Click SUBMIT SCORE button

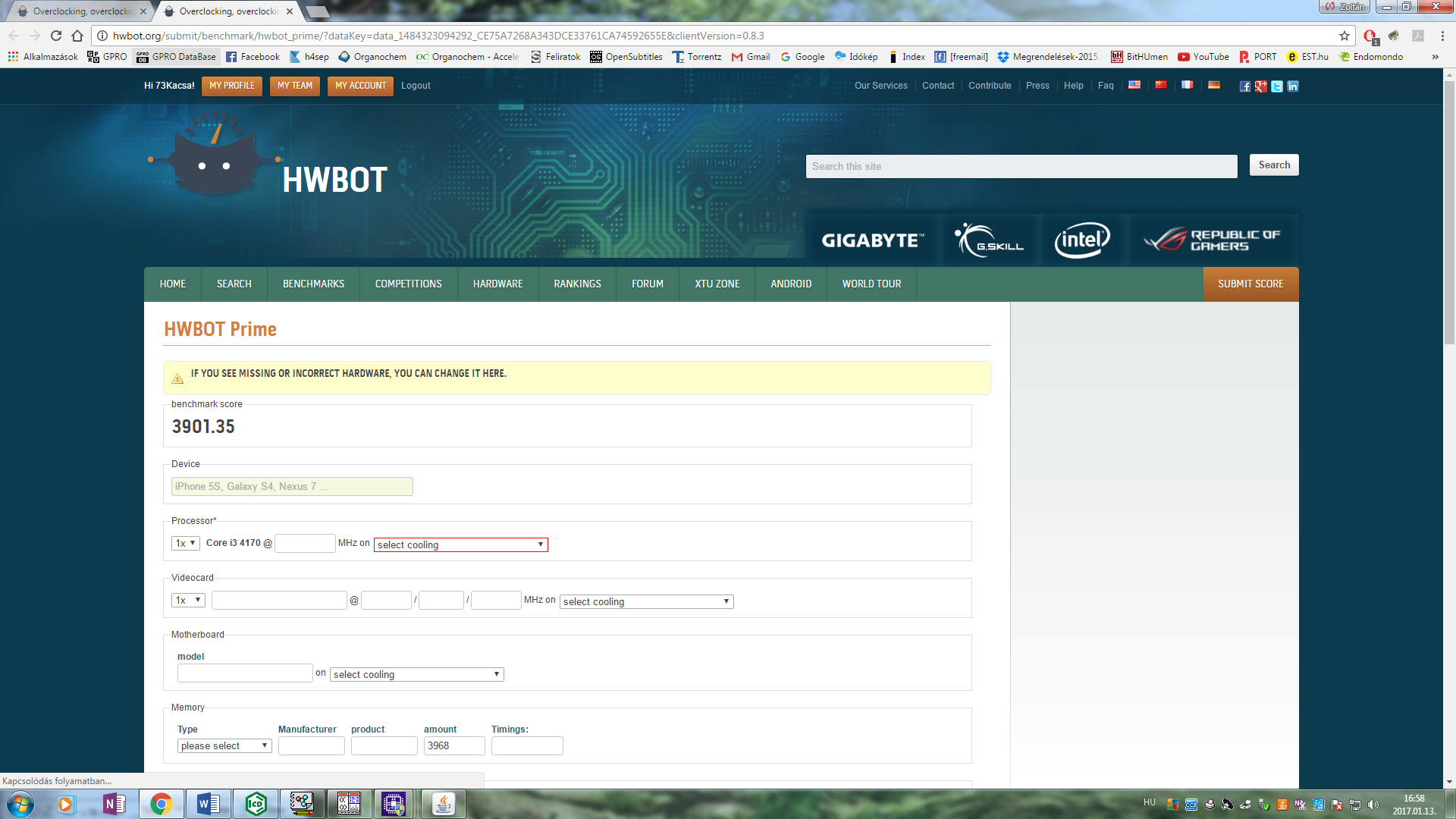click(x=1250, y=284)
